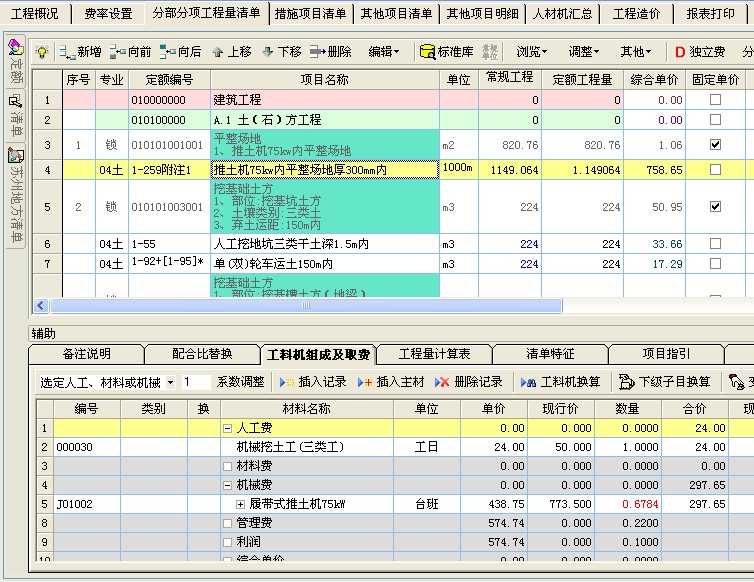The height and width of the screenshot is (582, 754).
Task: Switch to 措施项目清单 tab
Action: [311, 13]
